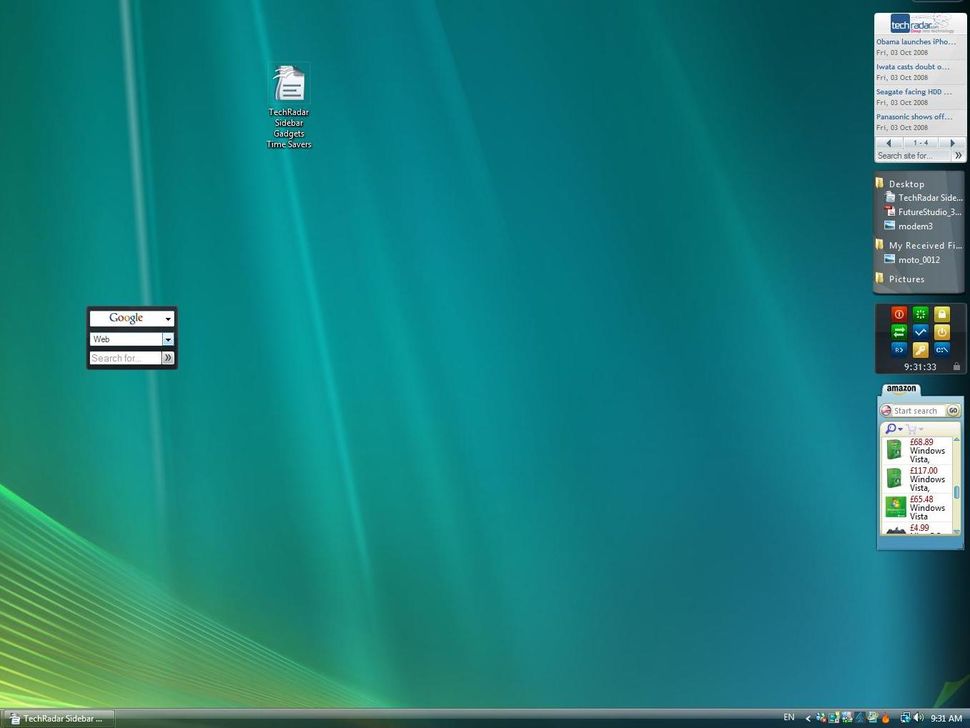Click the Search site for input box

point(915,156)
